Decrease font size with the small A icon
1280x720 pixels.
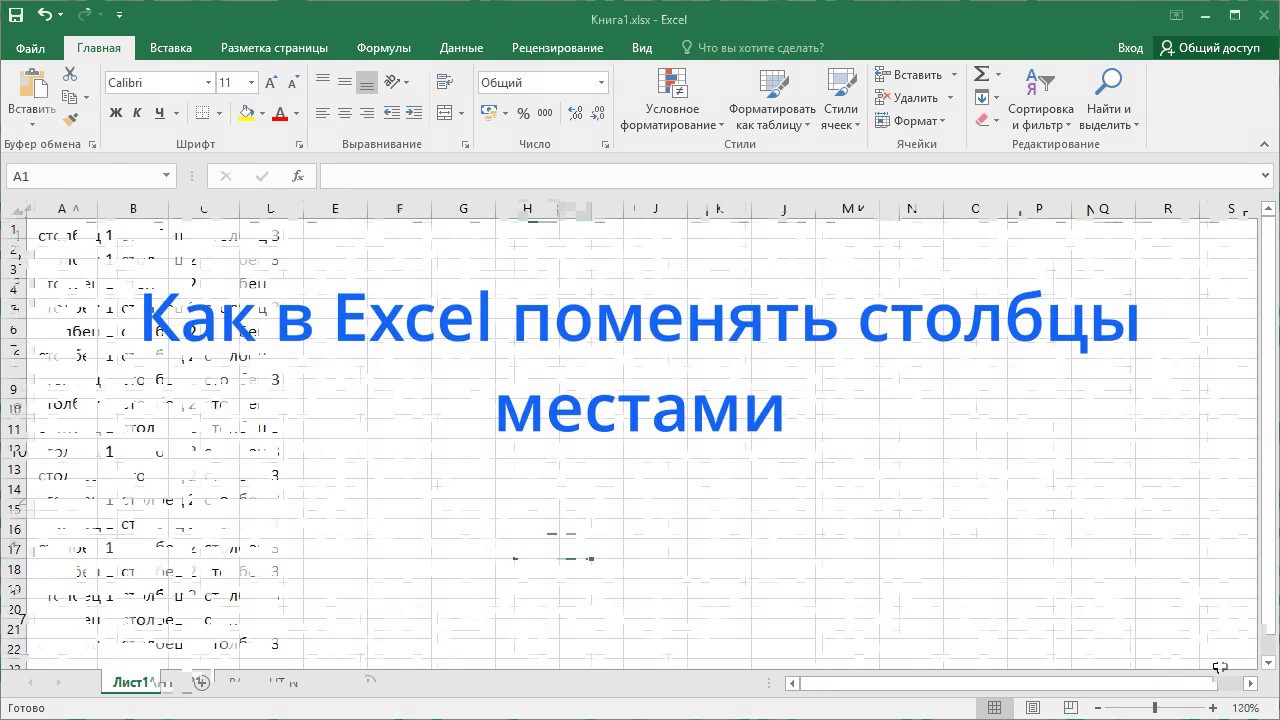coord(294,83)
